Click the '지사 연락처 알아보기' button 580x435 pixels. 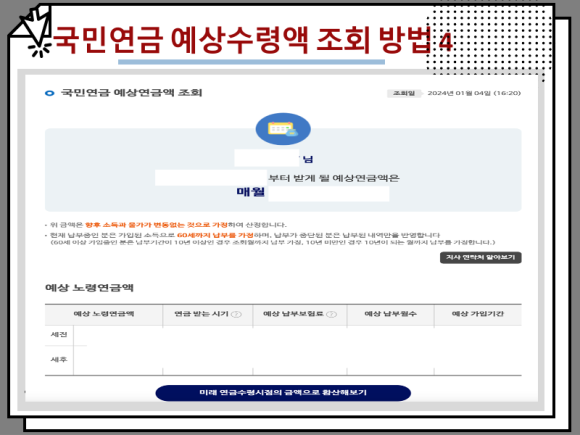click(x=480, y=257)
